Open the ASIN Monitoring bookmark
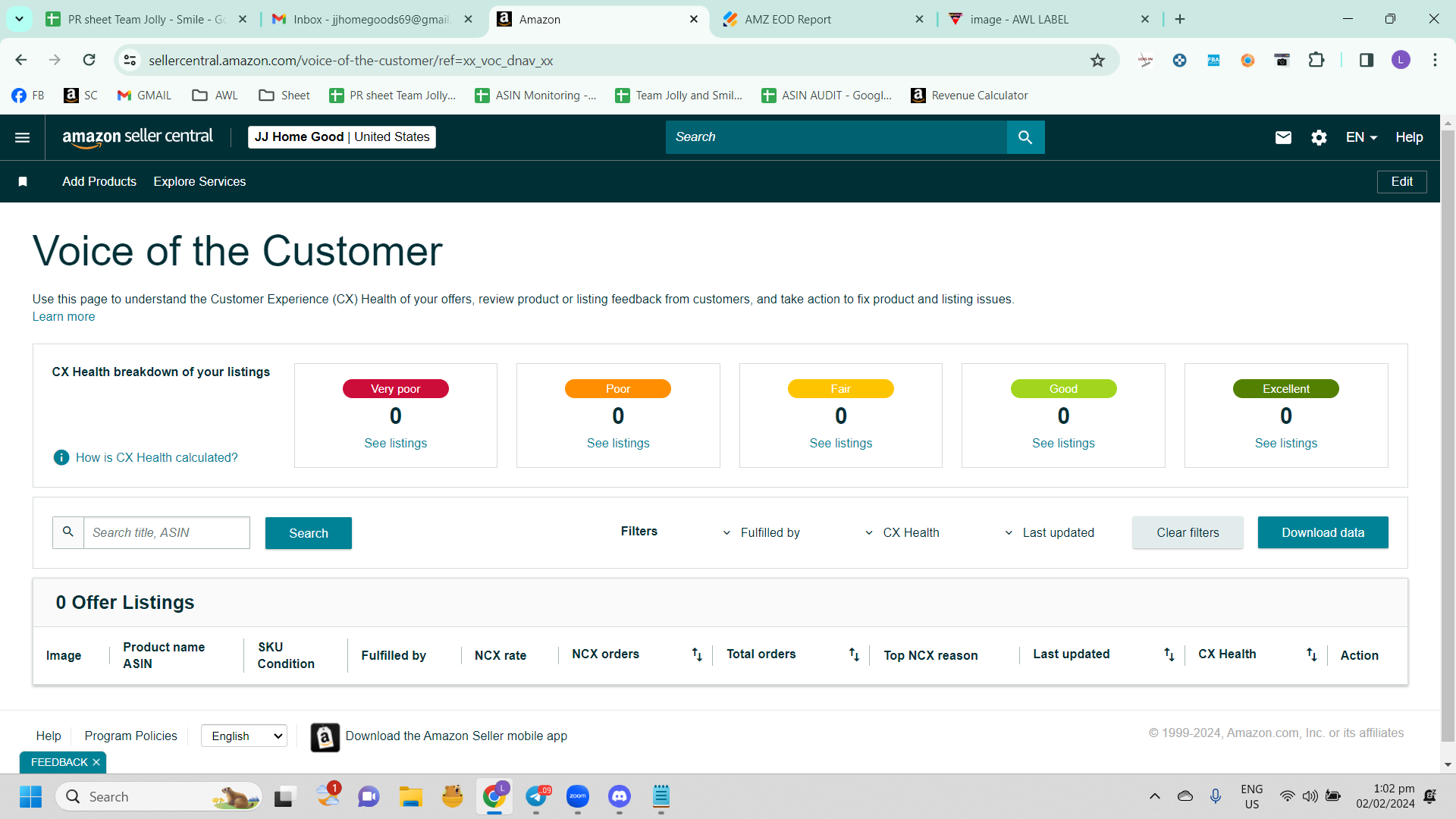Screen dimensions: 1456x819 click(x=535, y=96)
